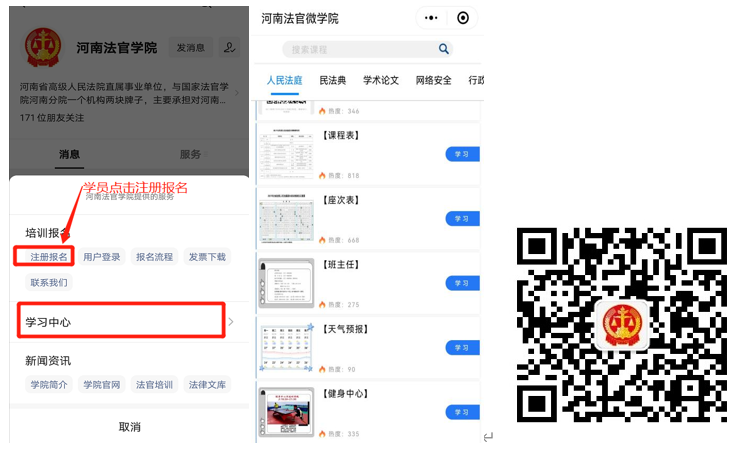Viewport: 745px width, 462px height.
Task: Open the 【座次表】 thumbnail
Action: [286, 218]
